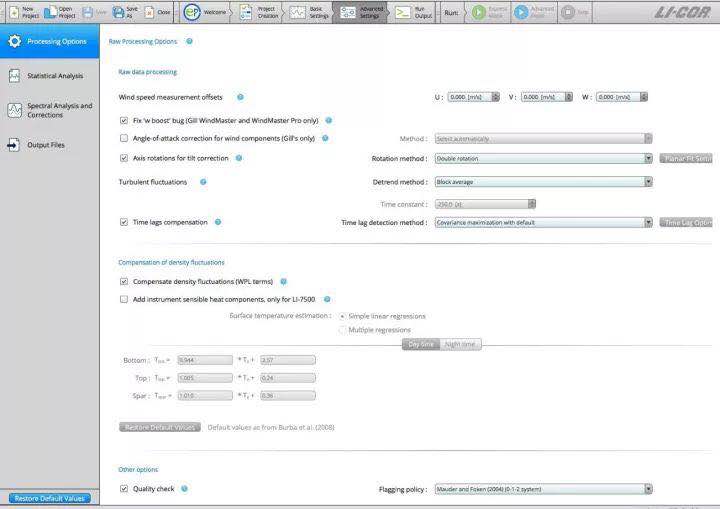720x509 pixels.
Task: Click Restore Default Values at bottom left
Action: [x=48, y=498]
